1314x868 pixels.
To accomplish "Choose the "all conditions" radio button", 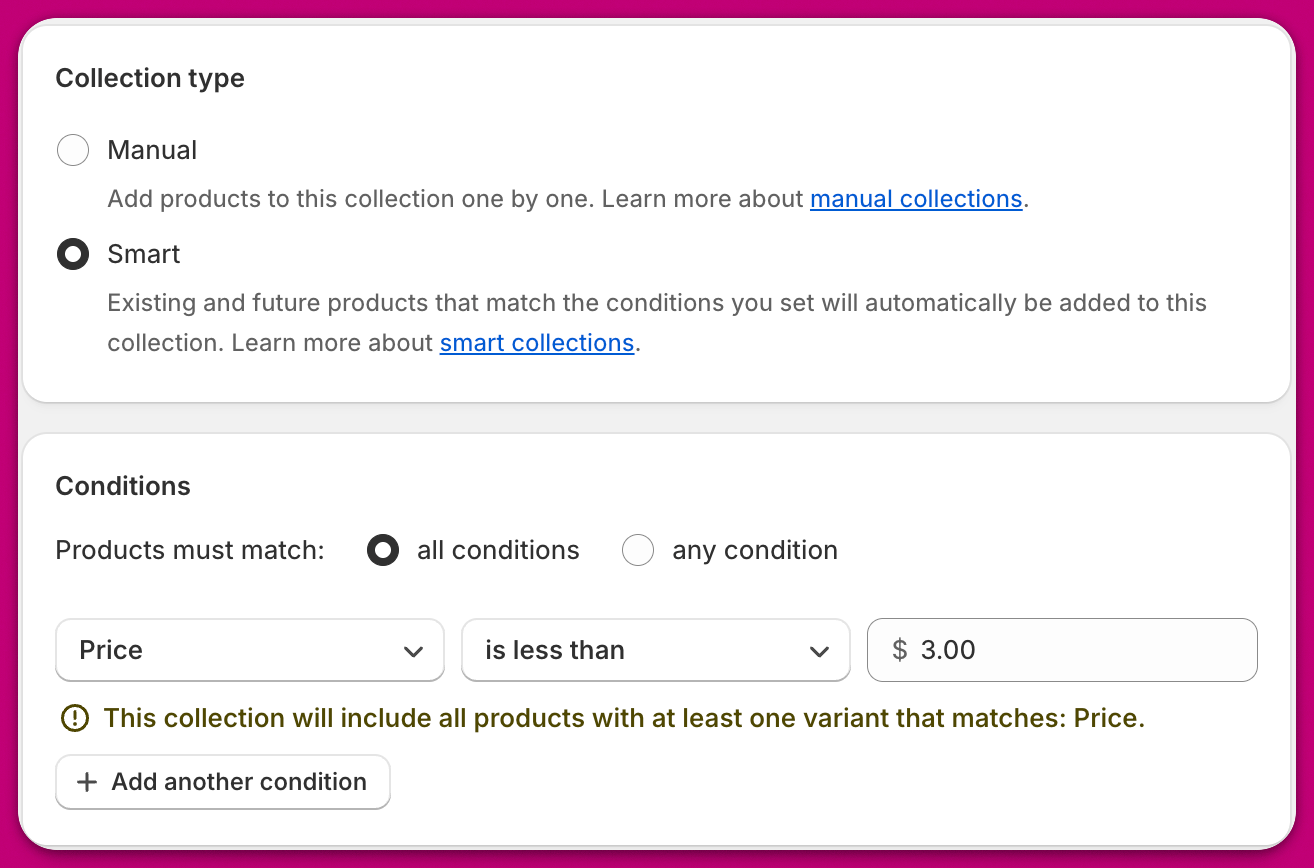I will tap(383, 551).
